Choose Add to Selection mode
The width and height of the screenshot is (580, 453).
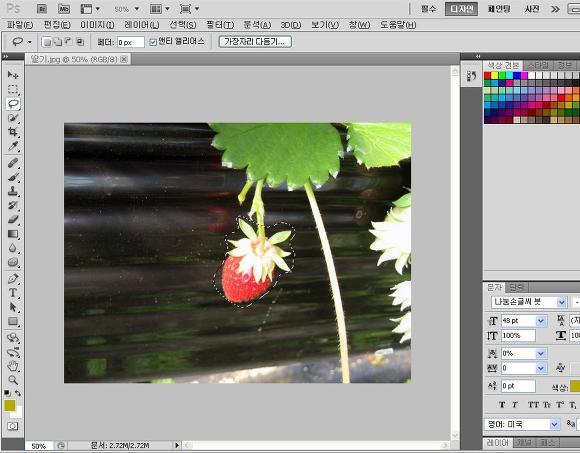[x=58, y=42]
